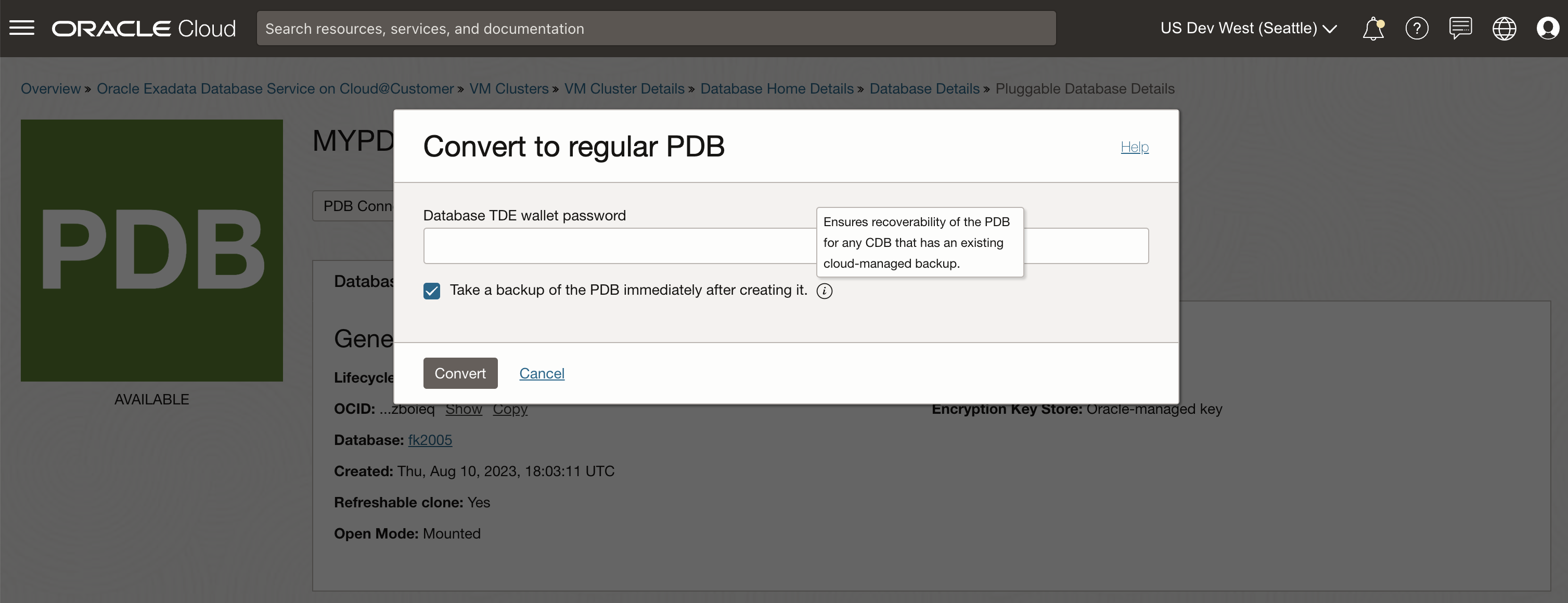Open the Help link in dialog
This screenshot has height=603, width=1568.
pos(1134,147)
